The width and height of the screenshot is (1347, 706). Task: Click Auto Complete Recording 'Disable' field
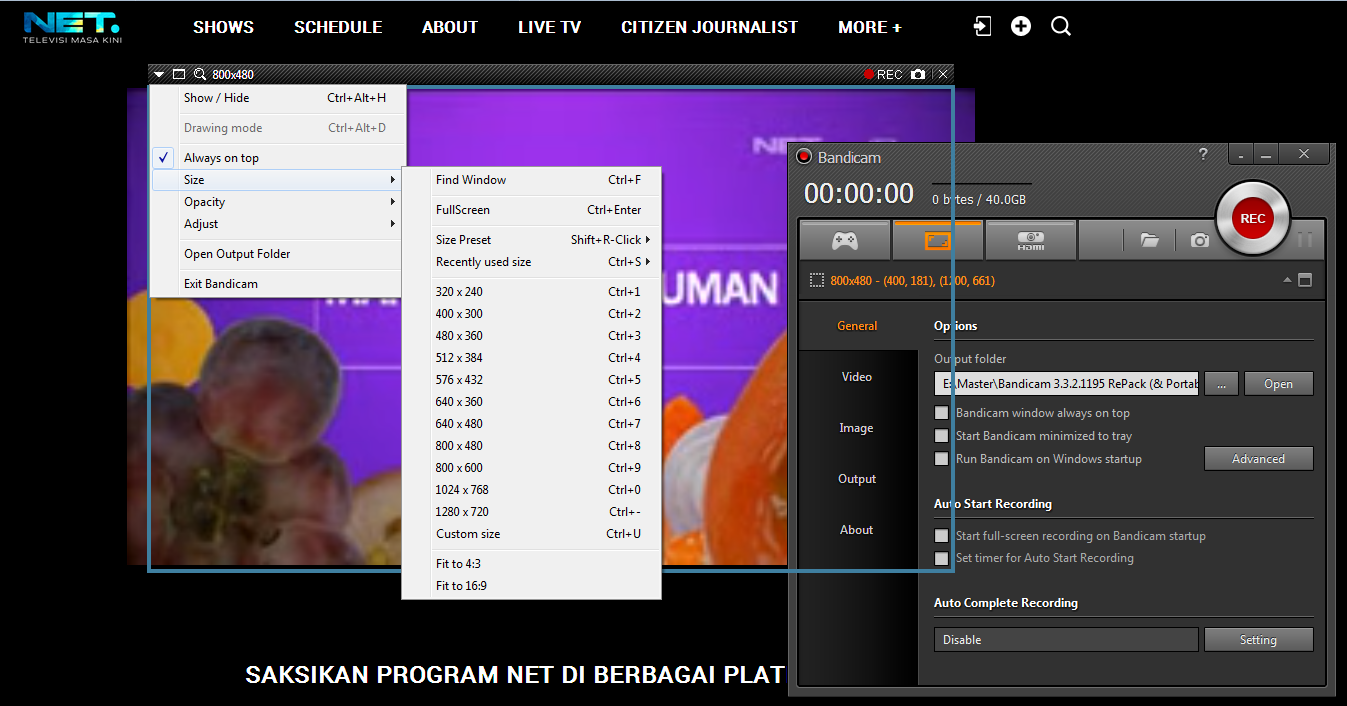(x=1066, y=640)
